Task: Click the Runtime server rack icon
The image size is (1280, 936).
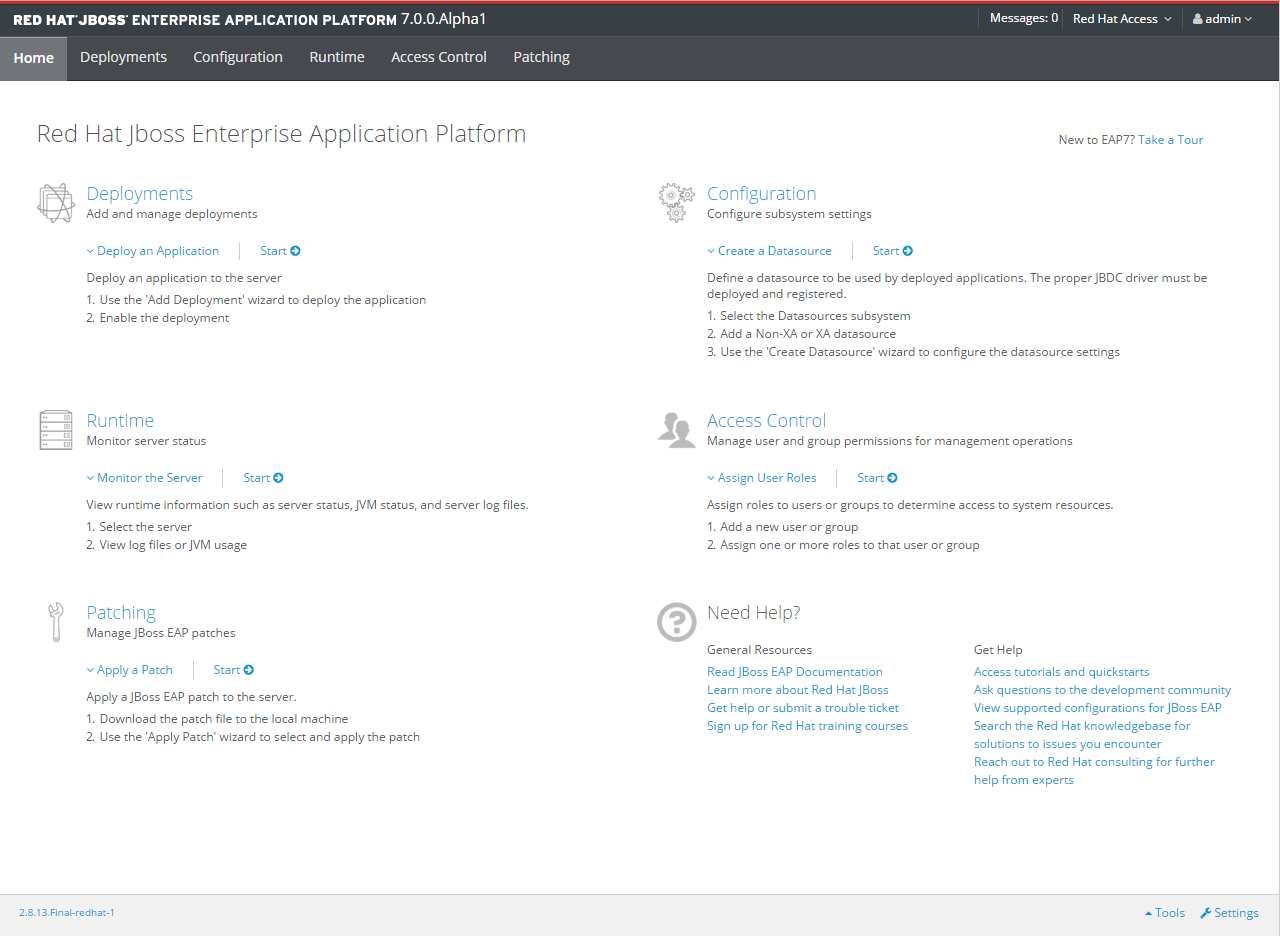Action: coord(56,430)
